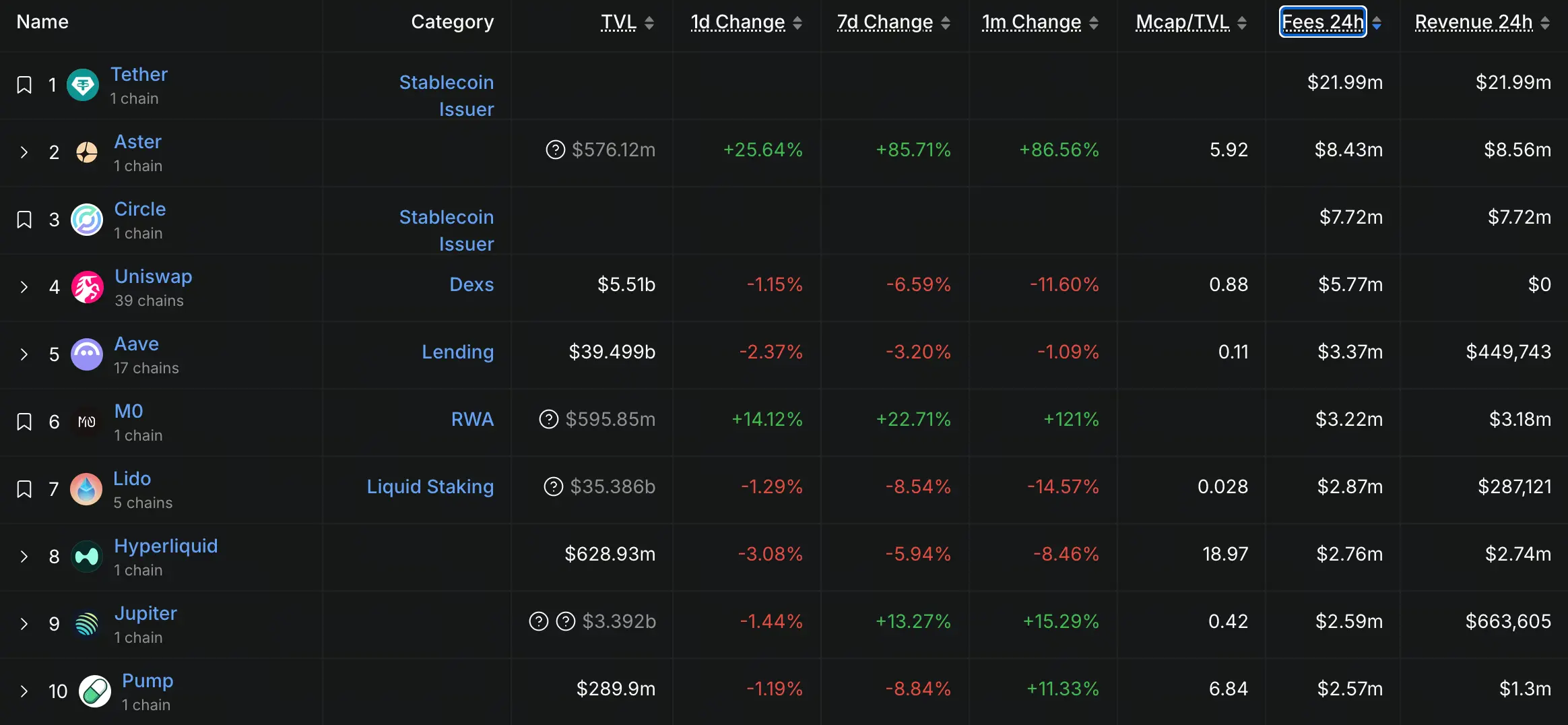Open the Uniswap protocol link
Viewport: 1568px width, 725px height.
point(154,276)
